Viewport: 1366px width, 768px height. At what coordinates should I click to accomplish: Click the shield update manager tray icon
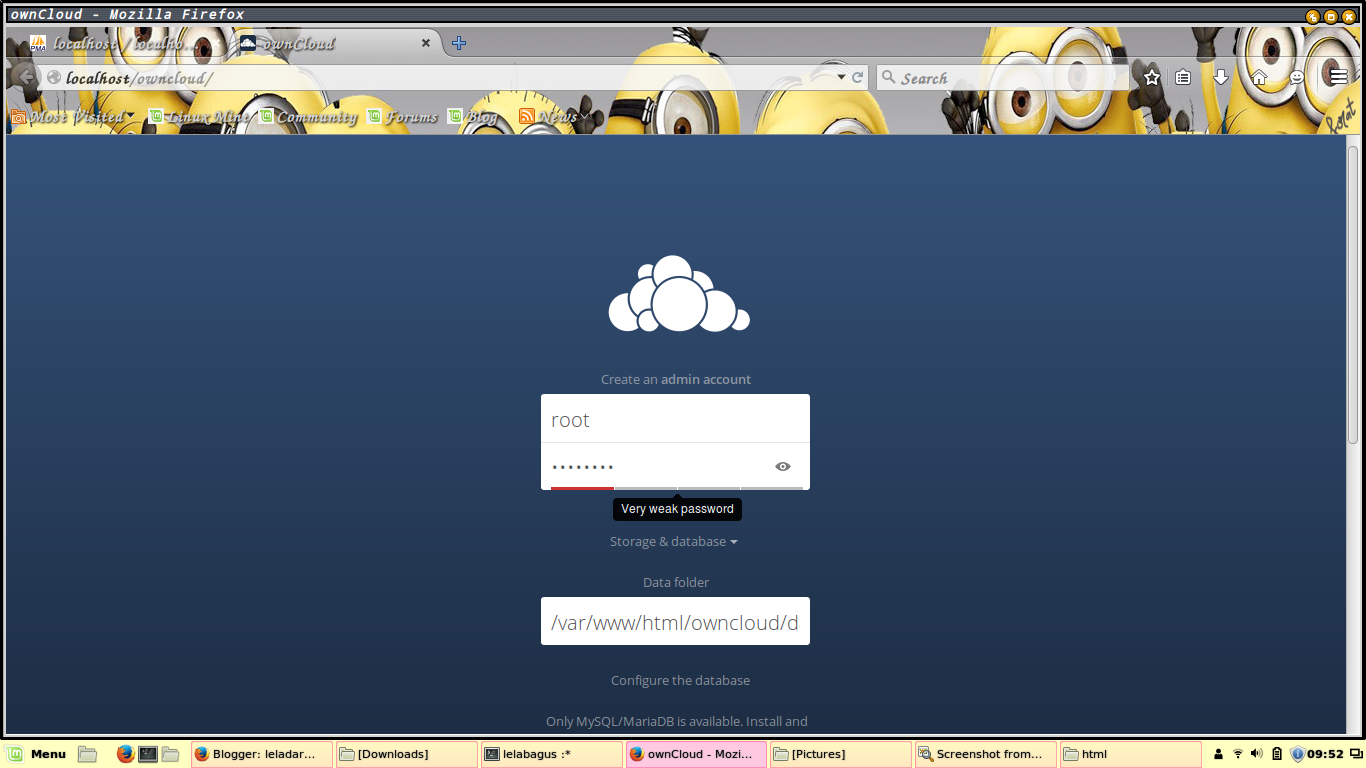1298,754
